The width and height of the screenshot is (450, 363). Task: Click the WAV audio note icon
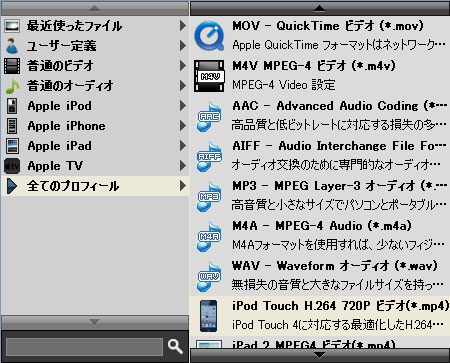click(x=209, y=276)
